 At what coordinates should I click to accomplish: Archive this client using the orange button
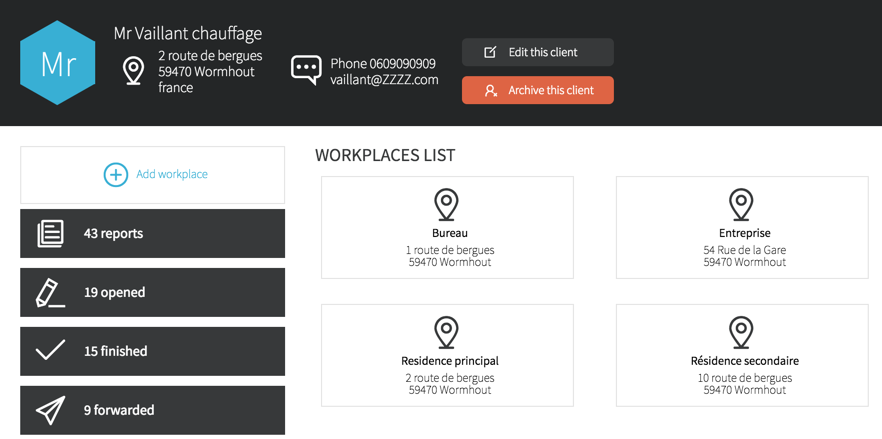pyautogui.click(x=538, y=90)
